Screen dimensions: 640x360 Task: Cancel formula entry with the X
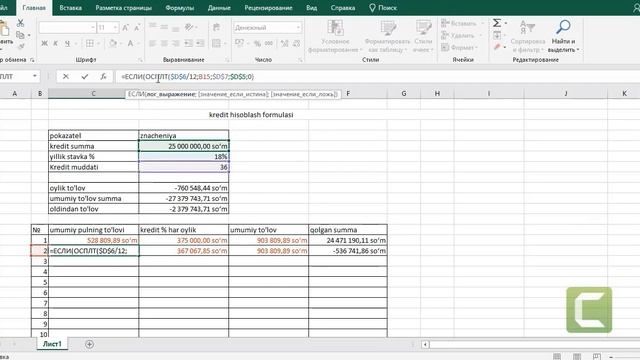pyautogui.click(x=66, y=76)
